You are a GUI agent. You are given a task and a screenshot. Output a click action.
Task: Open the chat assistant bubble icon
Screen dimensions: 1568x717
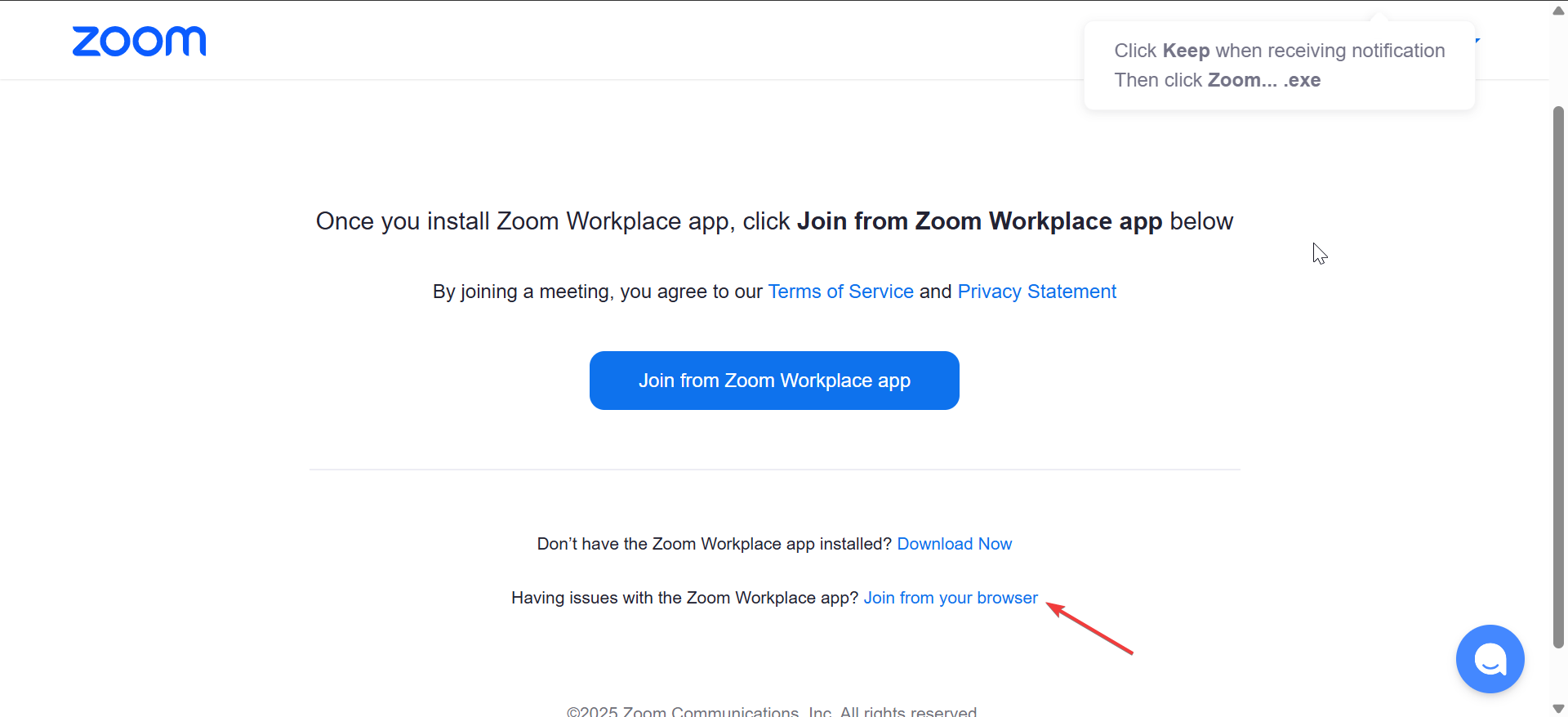(x=1490, y=659)
